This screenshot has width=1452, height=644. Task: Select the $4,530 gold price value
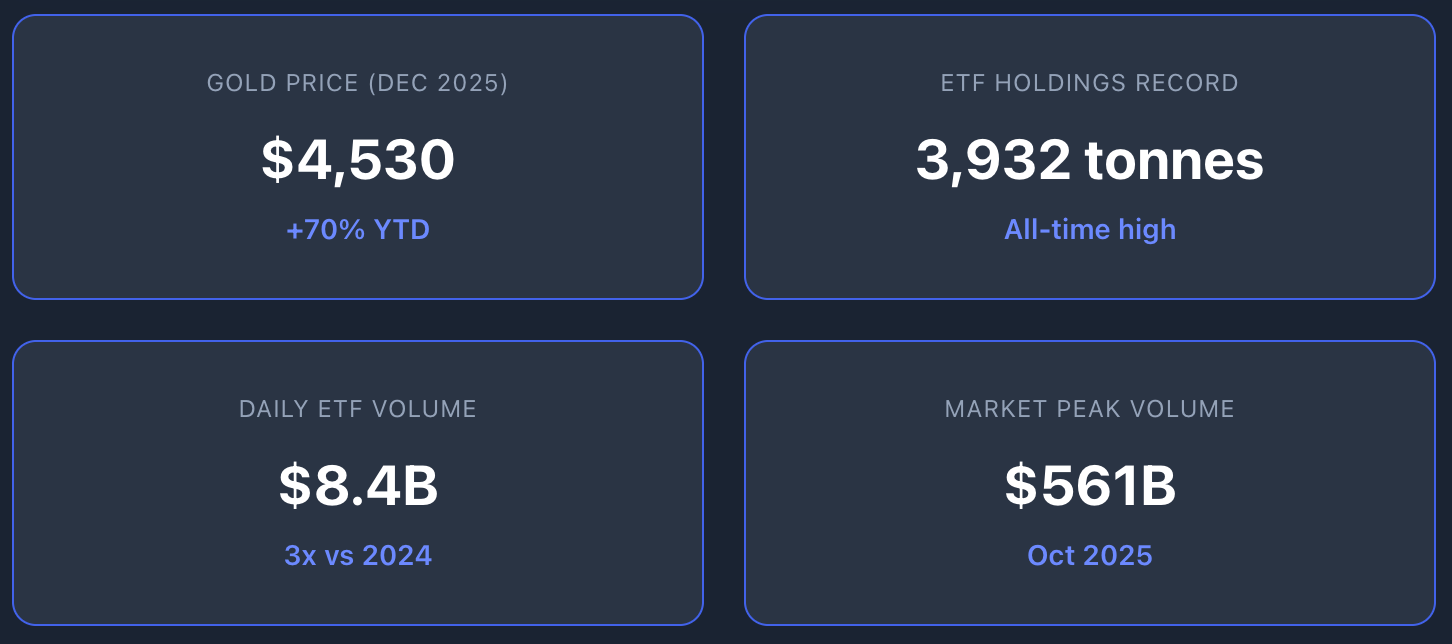tap(357, 160)
